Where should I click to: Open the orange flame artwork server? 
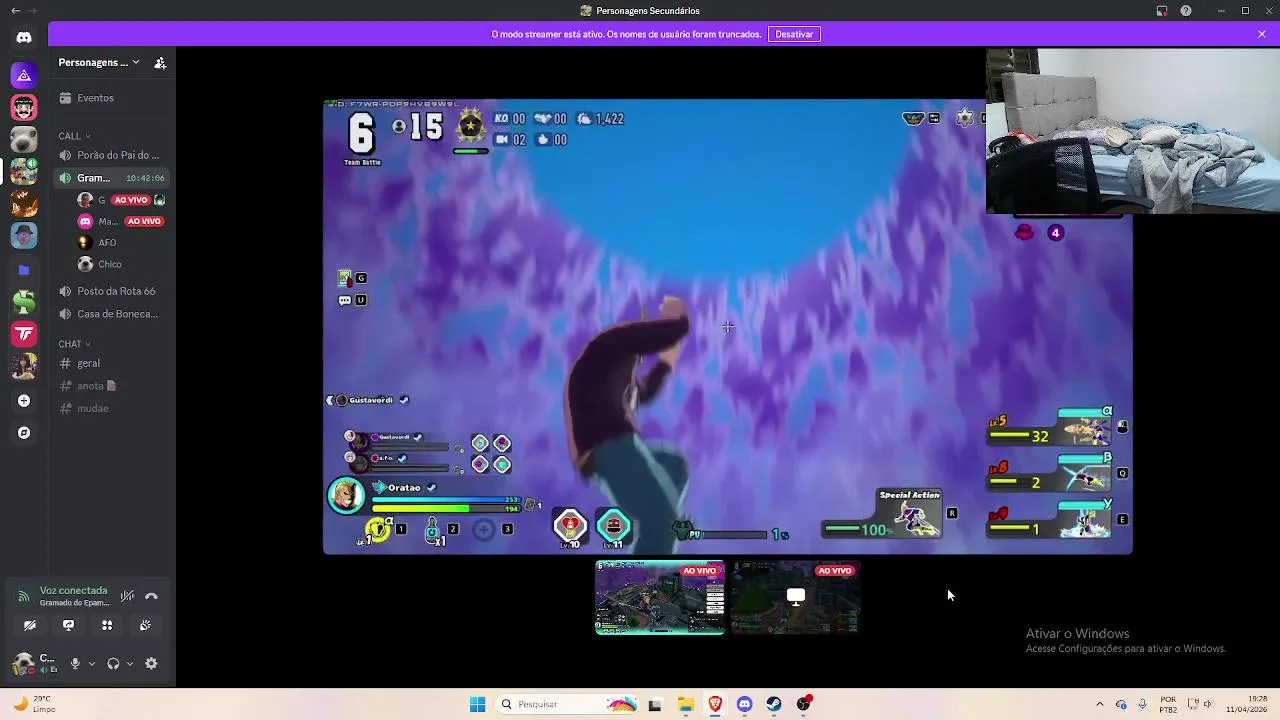pyautogui.click(x=24, y=204)
